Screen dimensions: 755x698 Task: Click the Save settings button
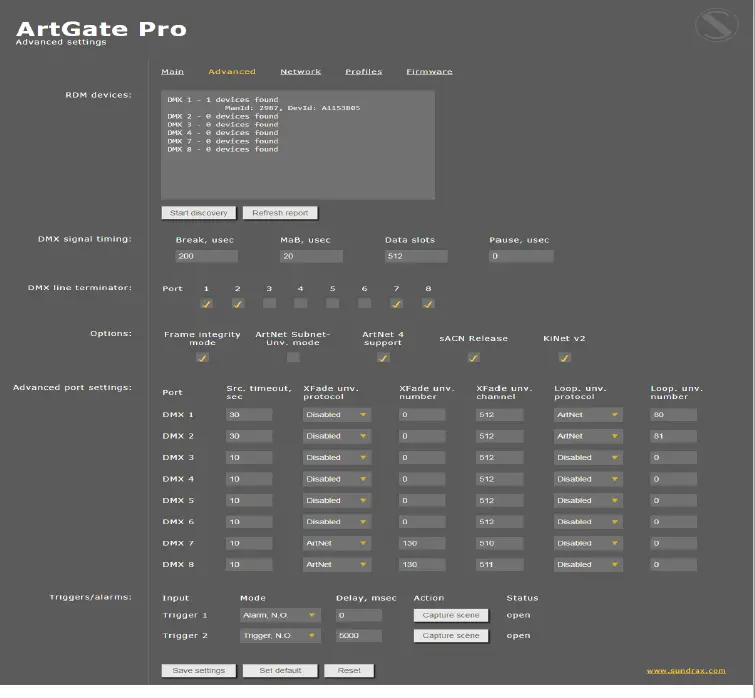pyautogui.click(x=198, y=671)
